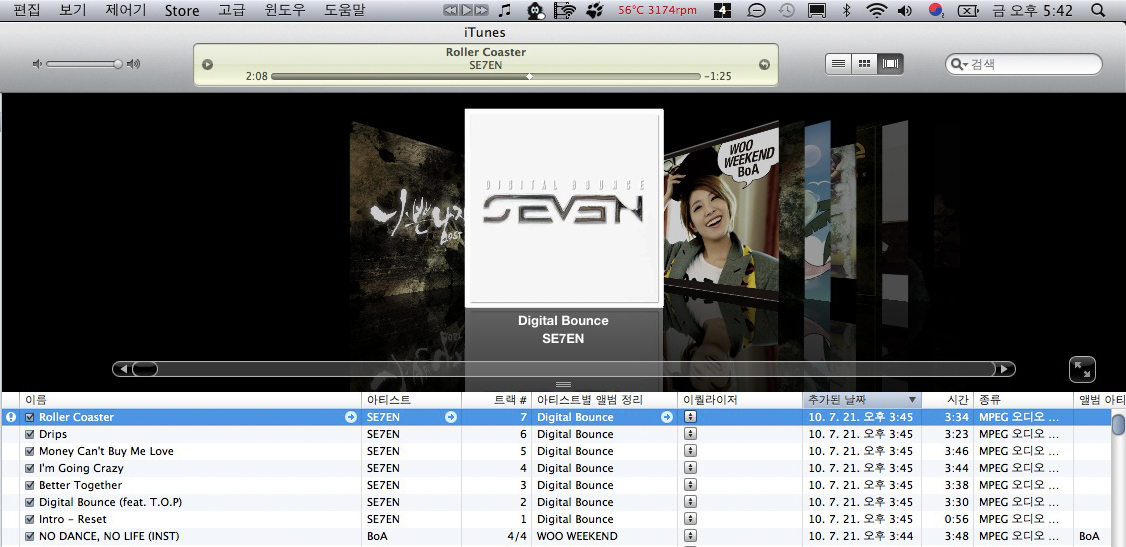
Task: Open equalizer dropdown for Digital Bounce (feat. T.O.P)
Action: tap(690, 502)
